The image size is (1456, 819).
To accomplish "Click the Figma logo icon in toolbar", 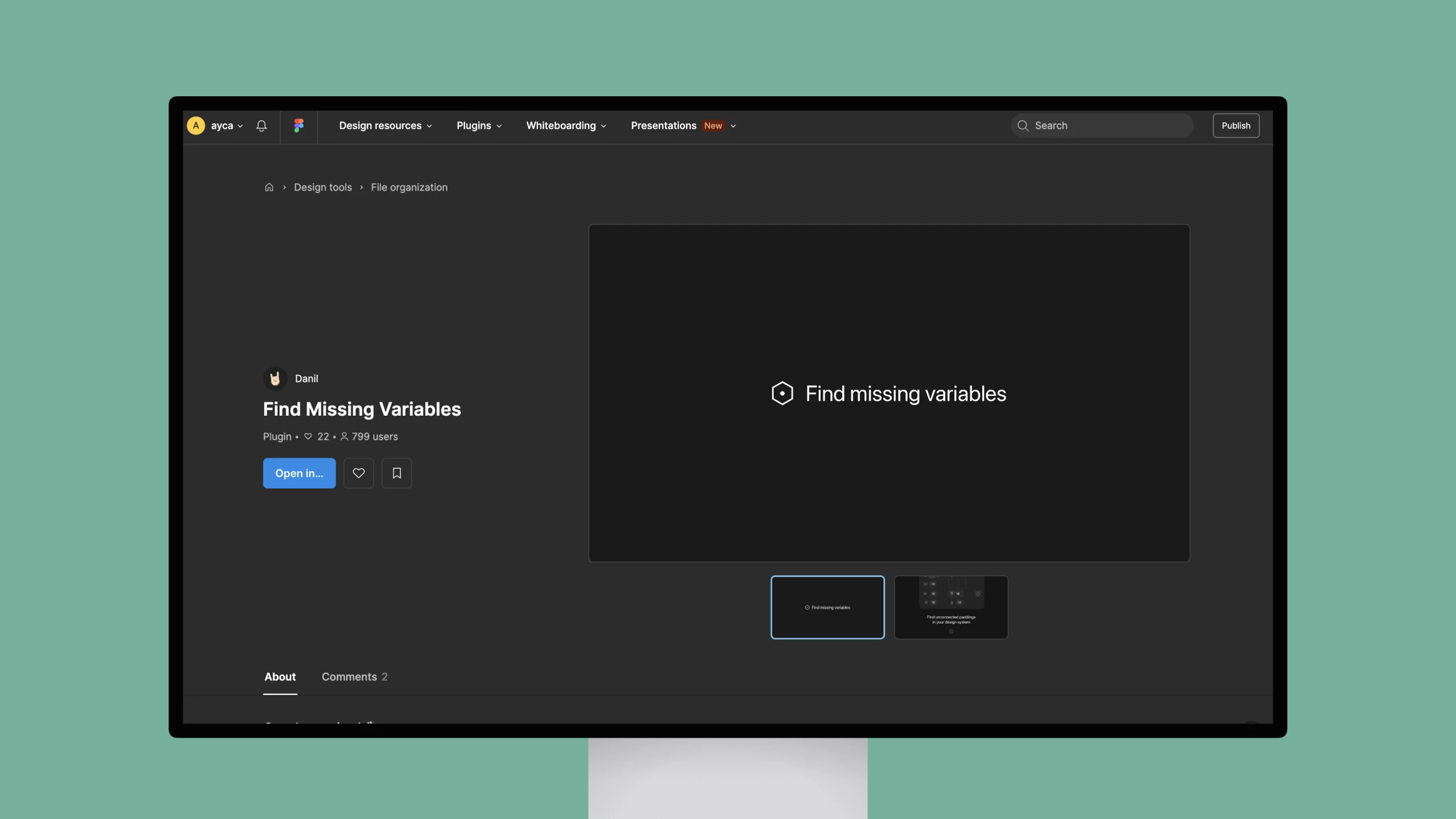I will (x=298, y=125).
